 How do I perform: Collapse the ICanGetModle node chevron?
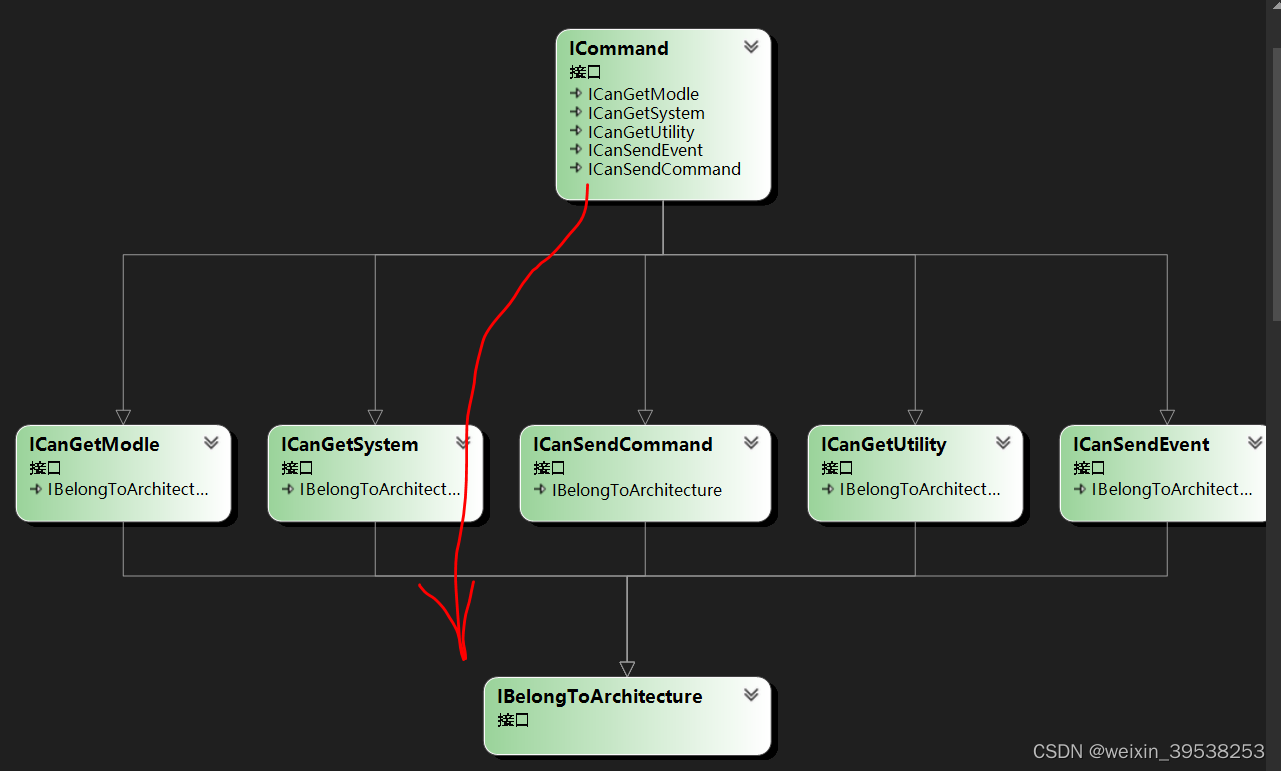(x=211, y=442)
